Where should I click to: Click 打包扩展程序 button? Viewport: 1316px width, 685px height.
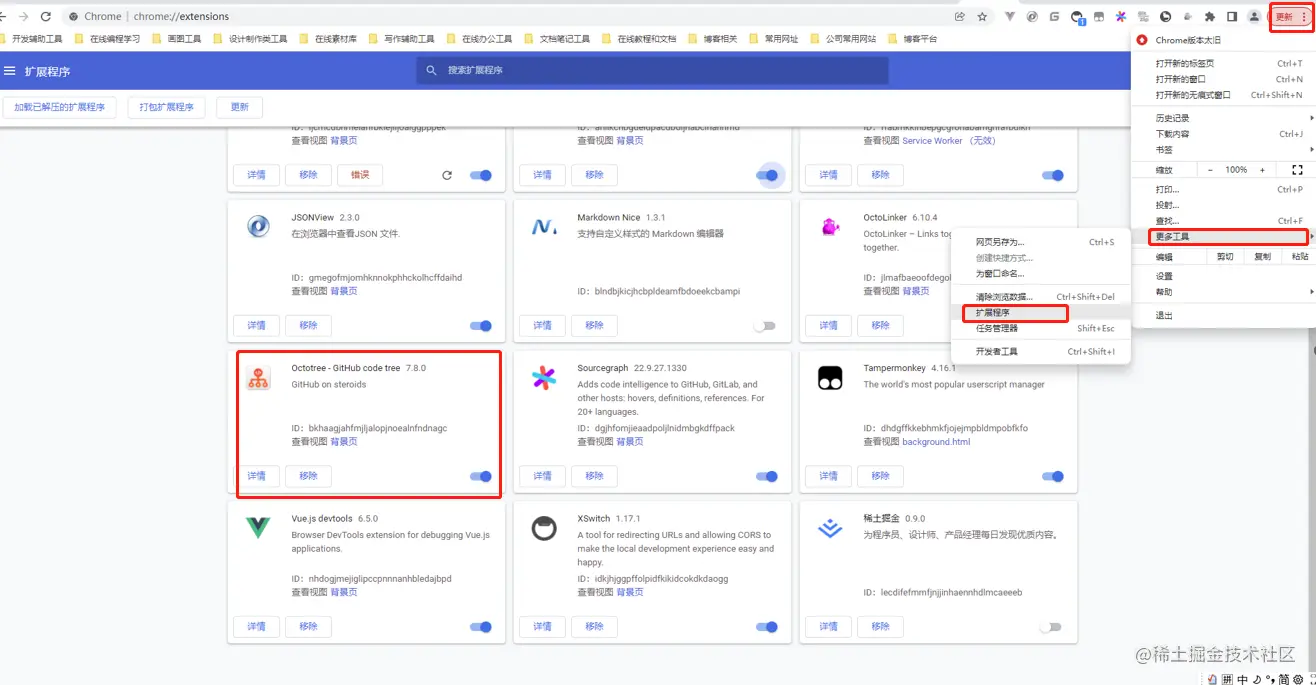(x=167, y=107)
